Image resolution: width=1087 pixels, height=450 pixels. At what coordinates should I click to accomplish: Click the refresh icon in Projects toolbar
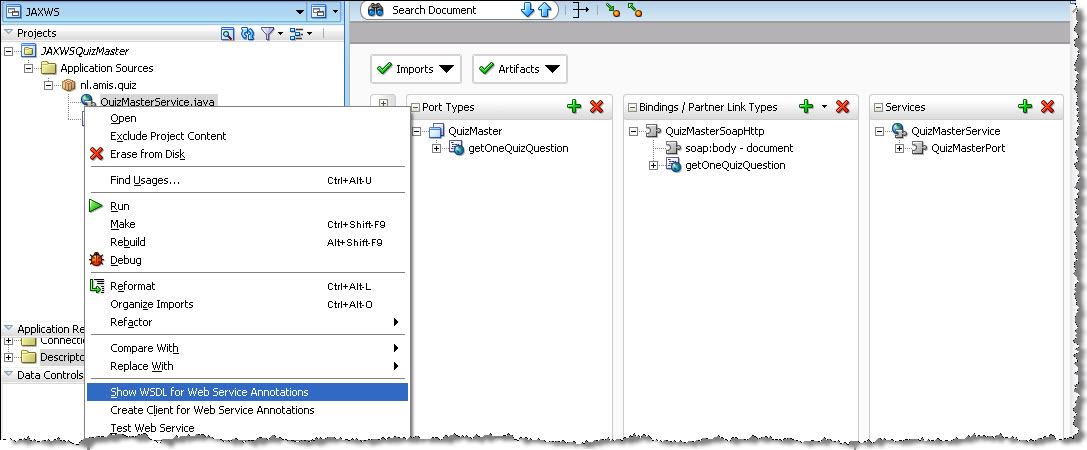point(247,34)
